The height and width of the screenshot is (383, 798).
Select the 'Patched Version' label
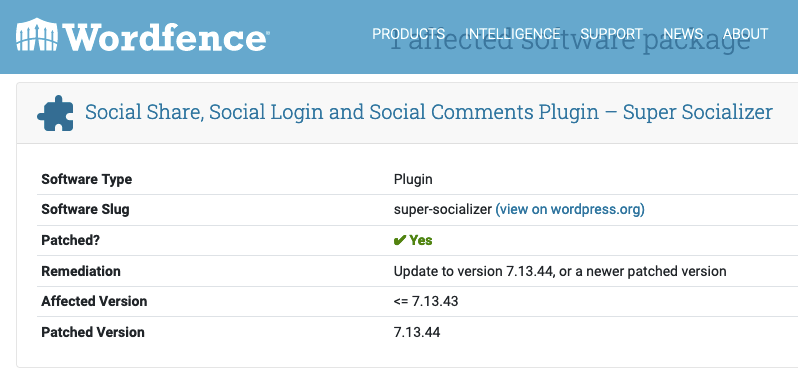pyautogui.click(x=93, y=332)
